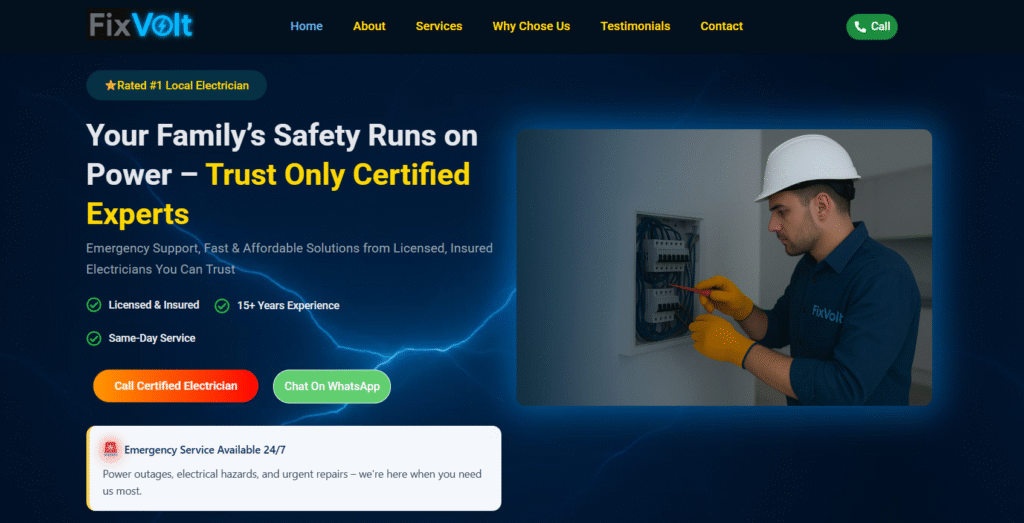Viewport: 1024px width, 523px height.
Task: Click the electrician hero image
Action: click(x=724, y=267)
